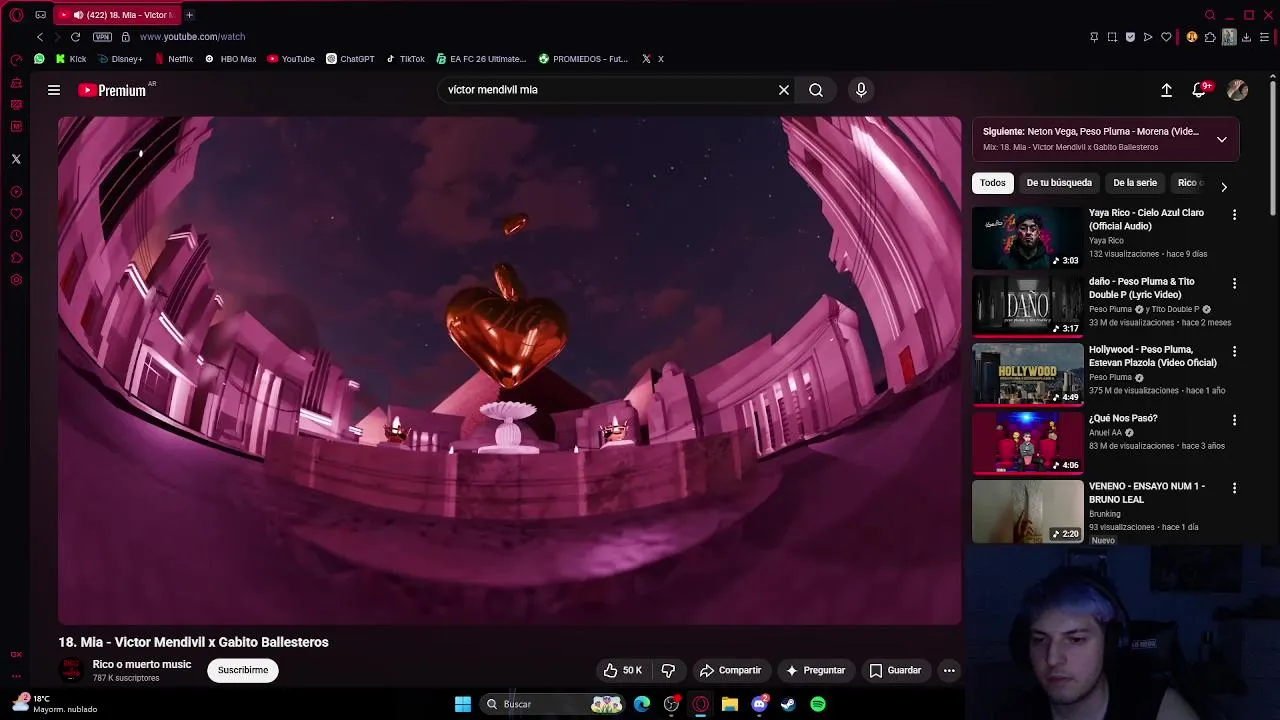1280x720 pixels.
Task: Search tabs with top-right magnifier
Action: pos(1210,15)
